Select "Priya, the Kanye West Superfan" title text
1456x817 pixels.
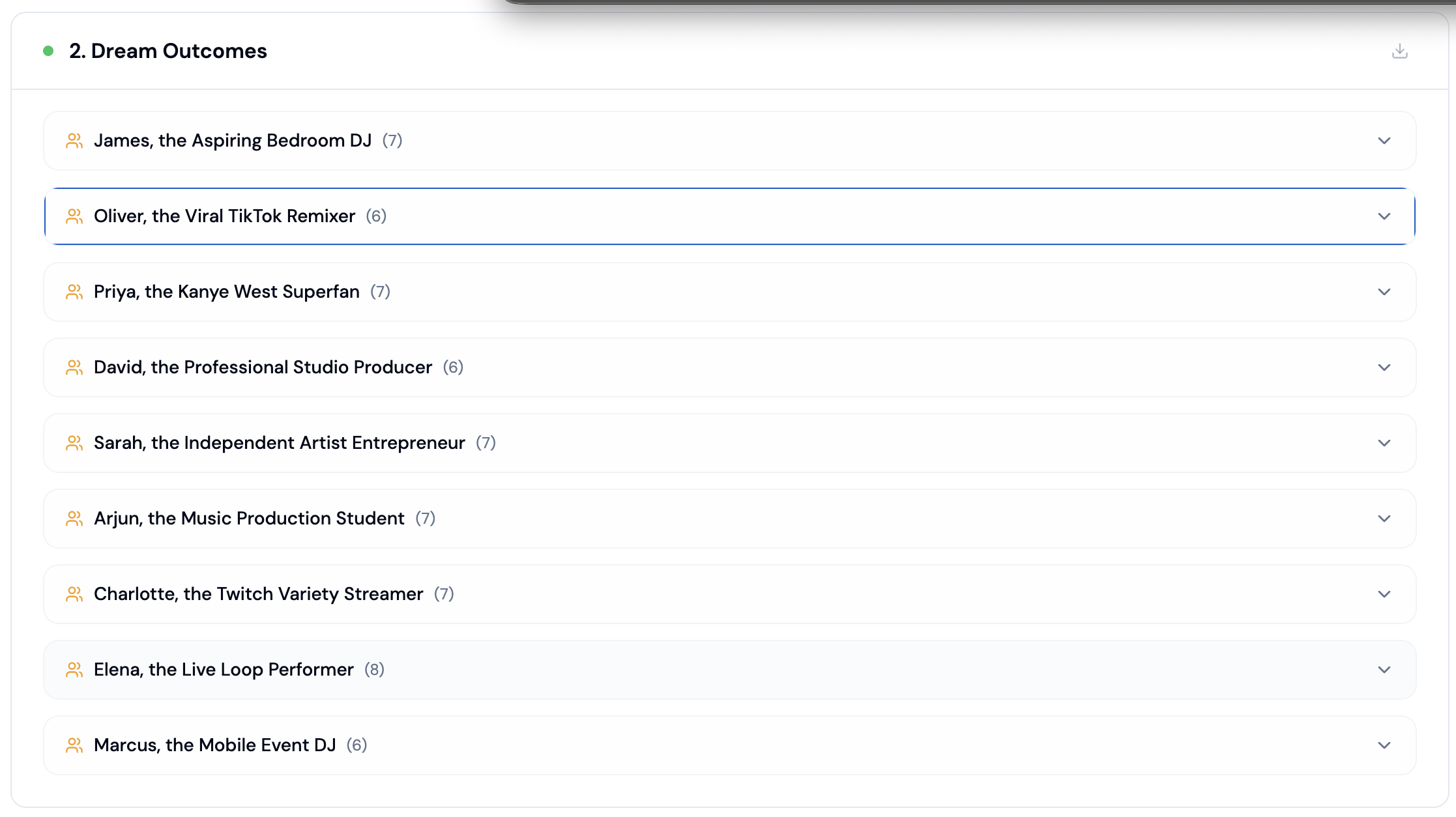point(227,292)
